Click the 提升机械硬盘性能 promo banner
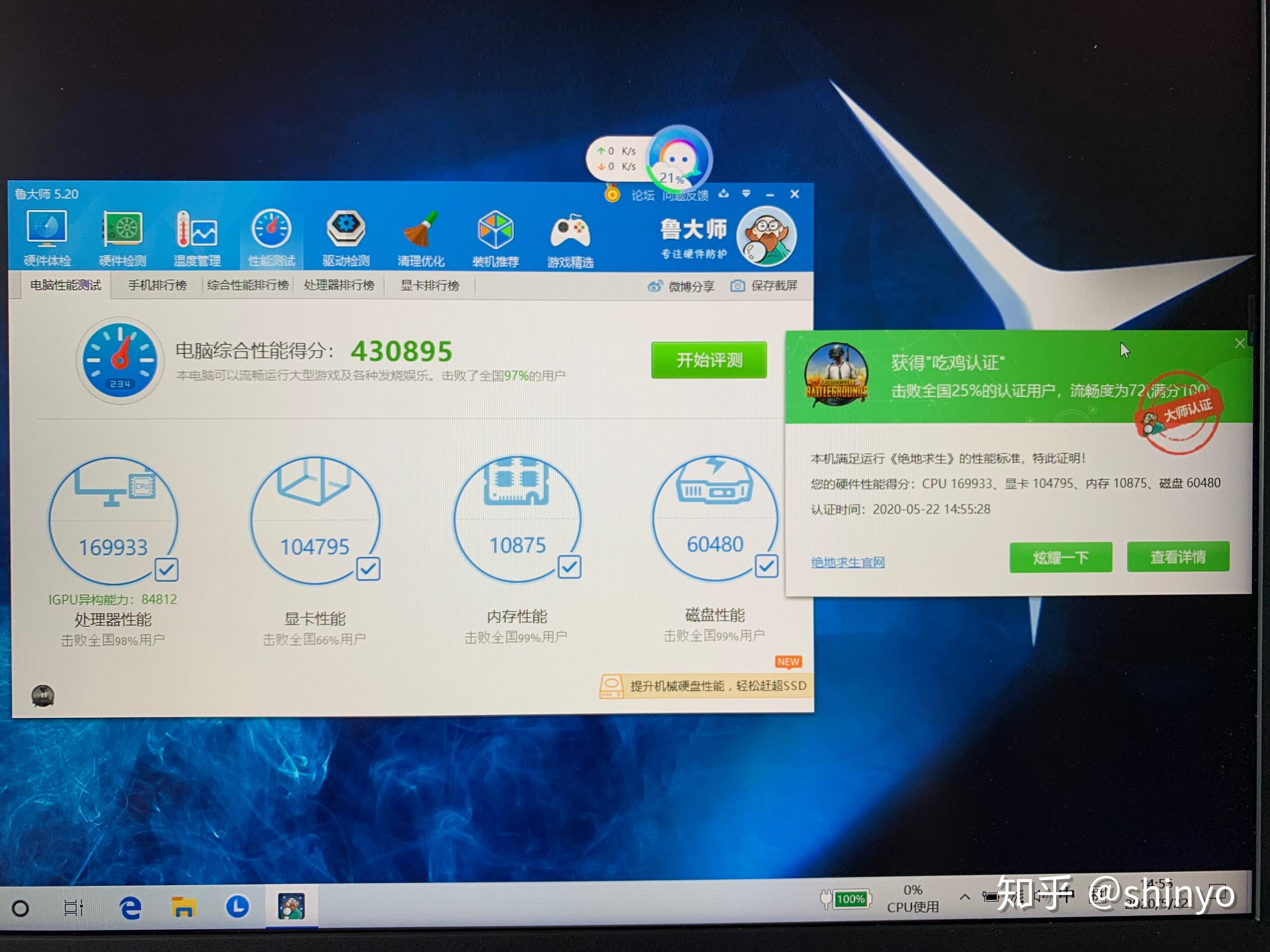 point(706,686)
